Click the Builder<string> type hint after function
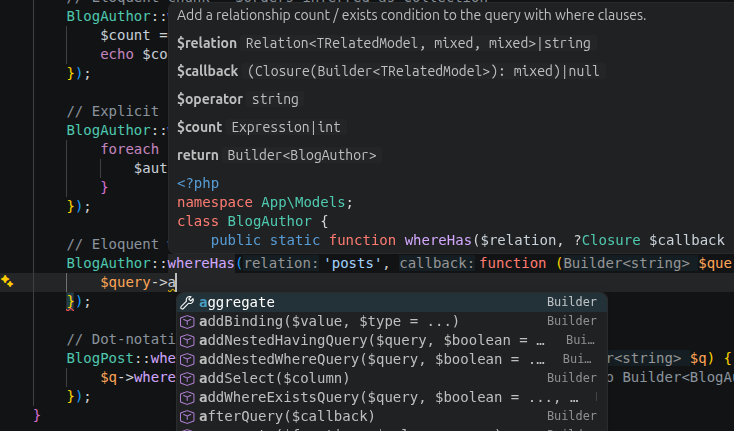Image resolution: width=734 pixels, height=431 pixels. pyautogui.click(x=626, y=263)
